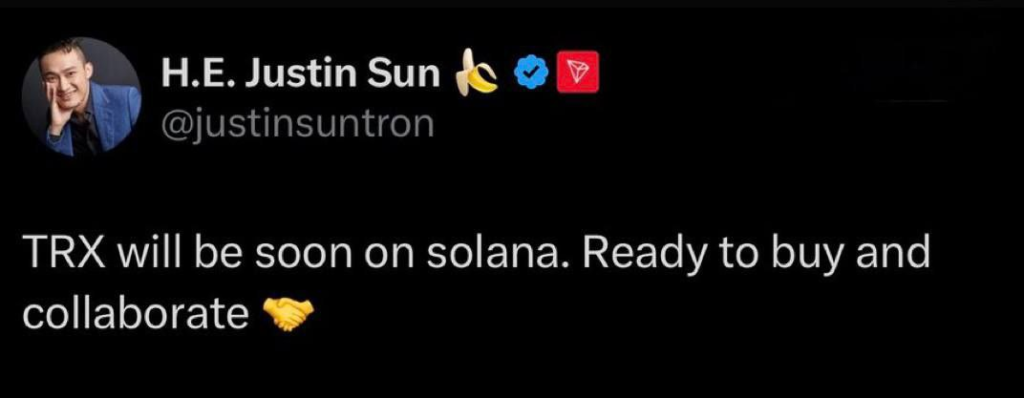Click the handshake emoji in the tweet
Image resolution: width=1024 pixels, height=398 pixels.
(x=287, y=314)
